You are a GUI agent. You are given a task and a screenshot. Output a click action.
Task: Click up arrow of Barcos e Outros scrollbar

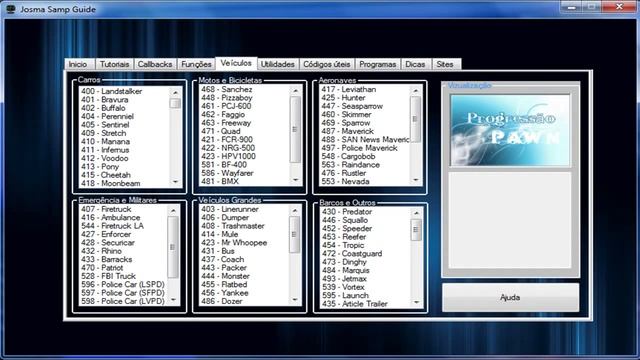(416, 213)
